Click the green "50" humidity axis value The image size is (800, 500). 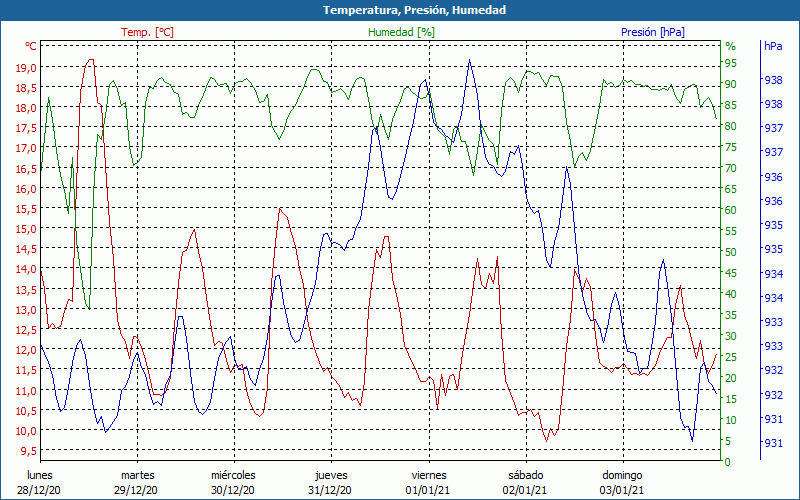tap(731, 252)
